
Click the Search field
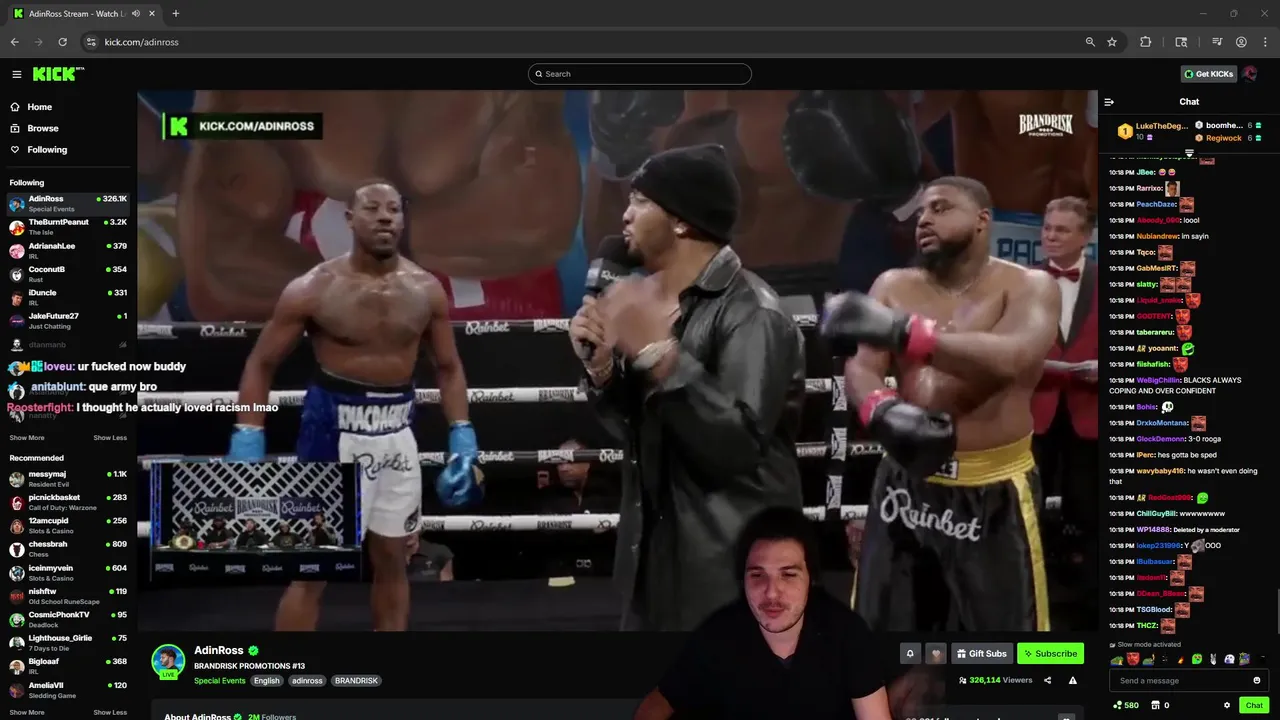click(x=640, y=74)
